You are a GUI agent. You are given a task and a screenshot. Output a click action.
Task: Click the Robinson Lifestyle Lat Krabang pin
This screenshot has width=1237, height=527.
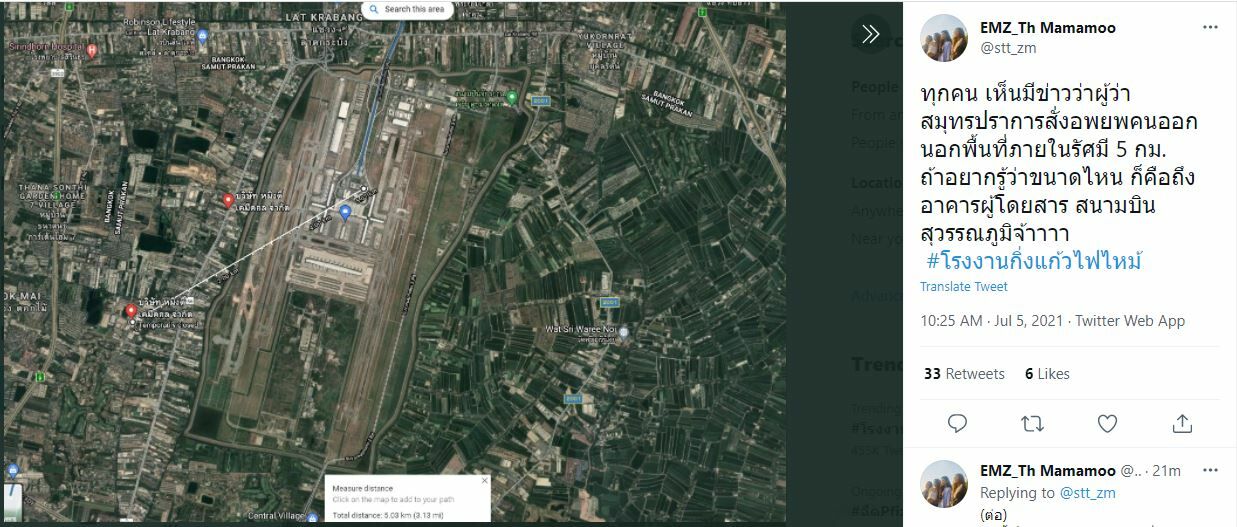point(203,36)
